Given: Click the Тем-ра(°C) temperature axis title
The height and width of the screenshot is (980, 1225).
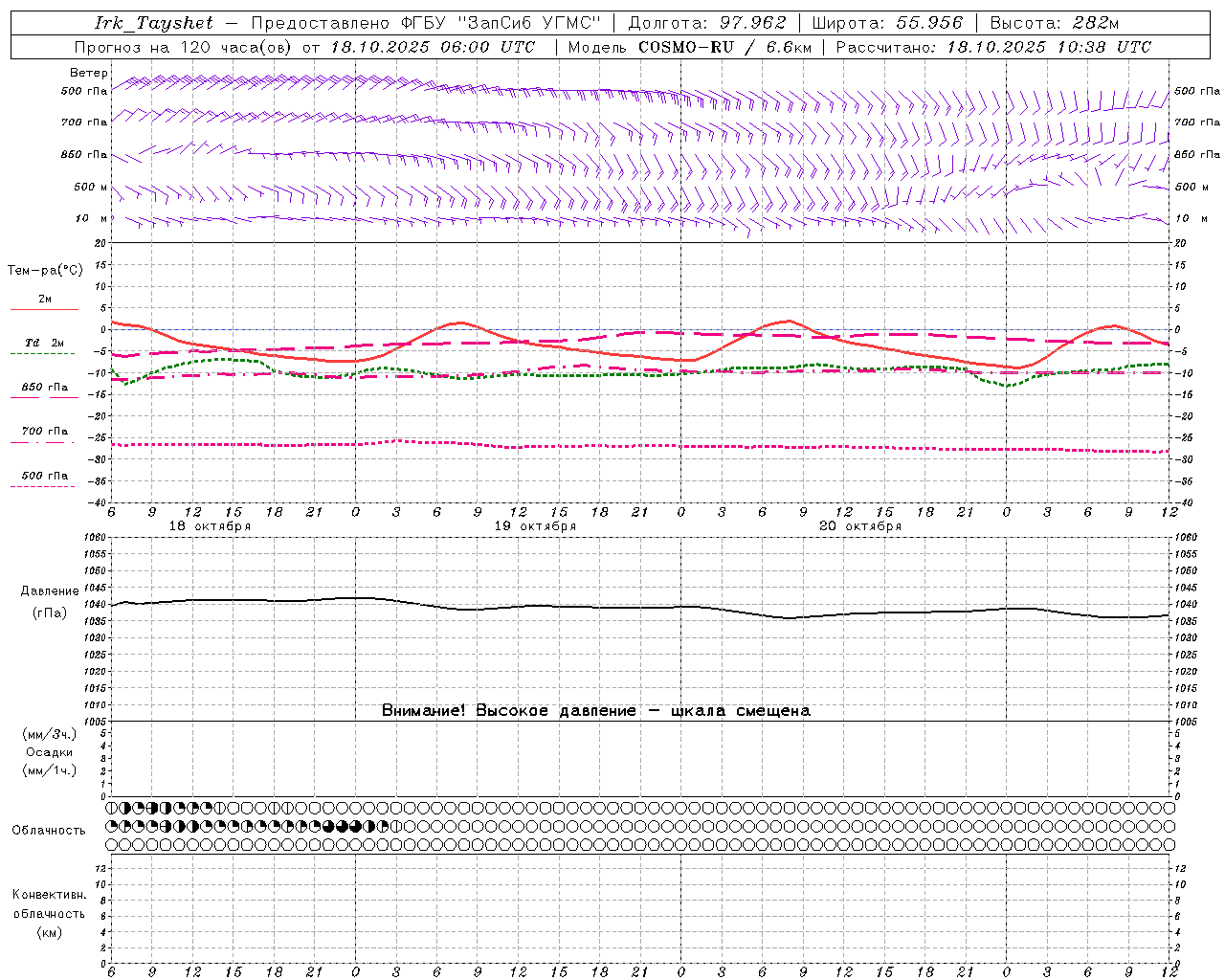Looking at the screenshot, I should click(x=45, y=271).
